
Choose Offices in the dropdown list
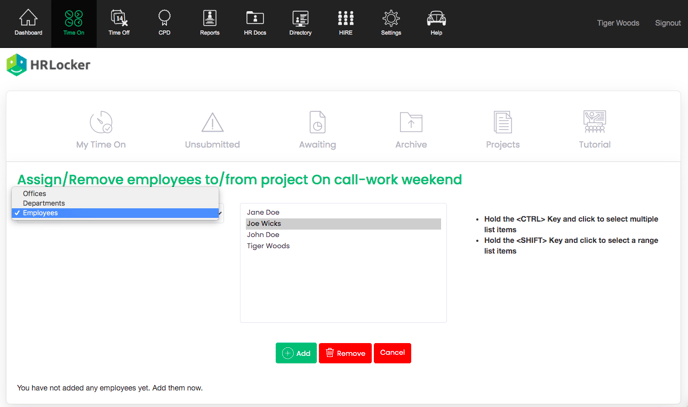pyautogui.click(x=35, y=194)
